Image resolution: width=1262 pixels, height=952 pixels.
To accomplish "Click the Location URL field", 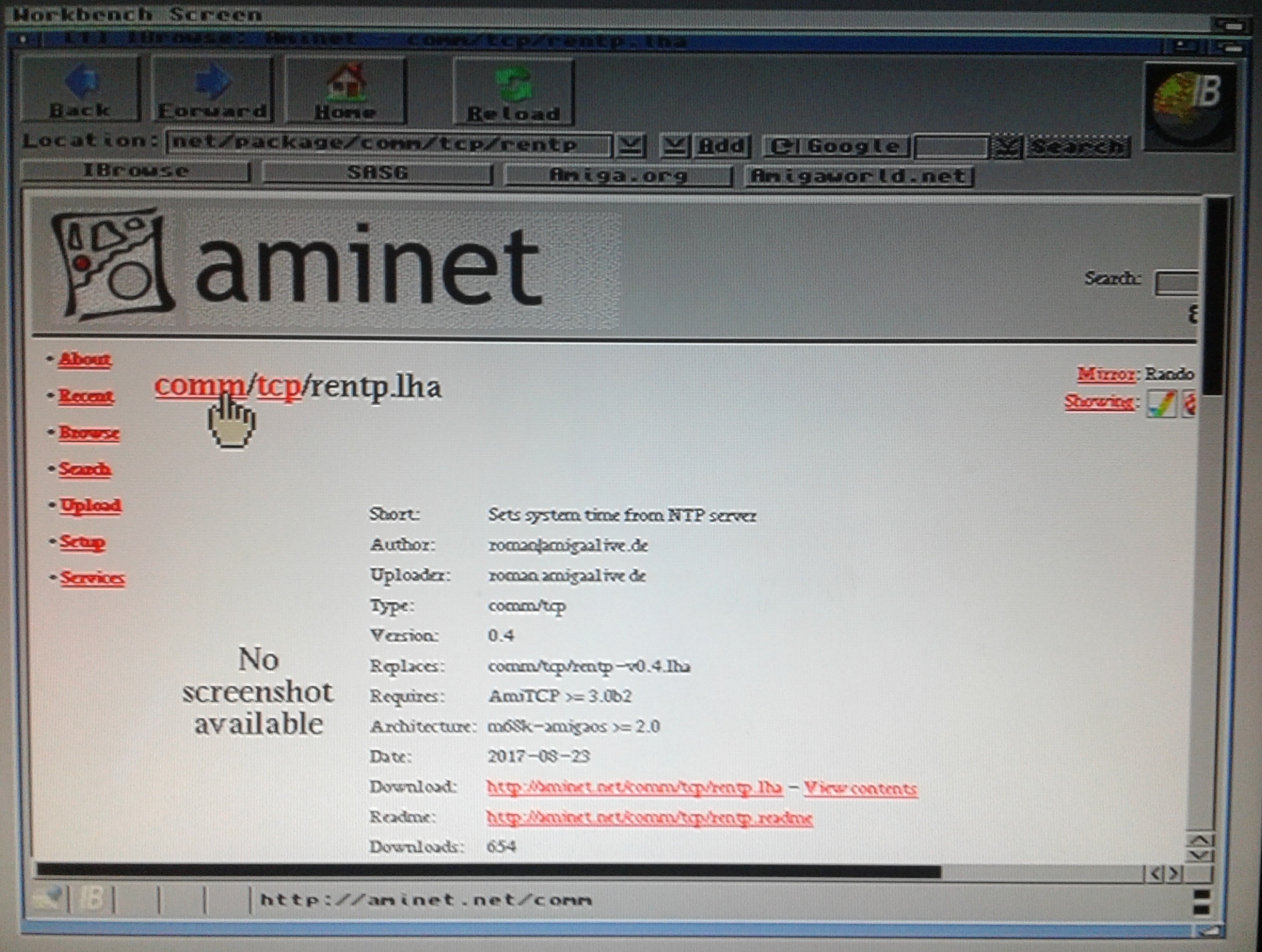I will pyautogui.click(x=390, y=143).
